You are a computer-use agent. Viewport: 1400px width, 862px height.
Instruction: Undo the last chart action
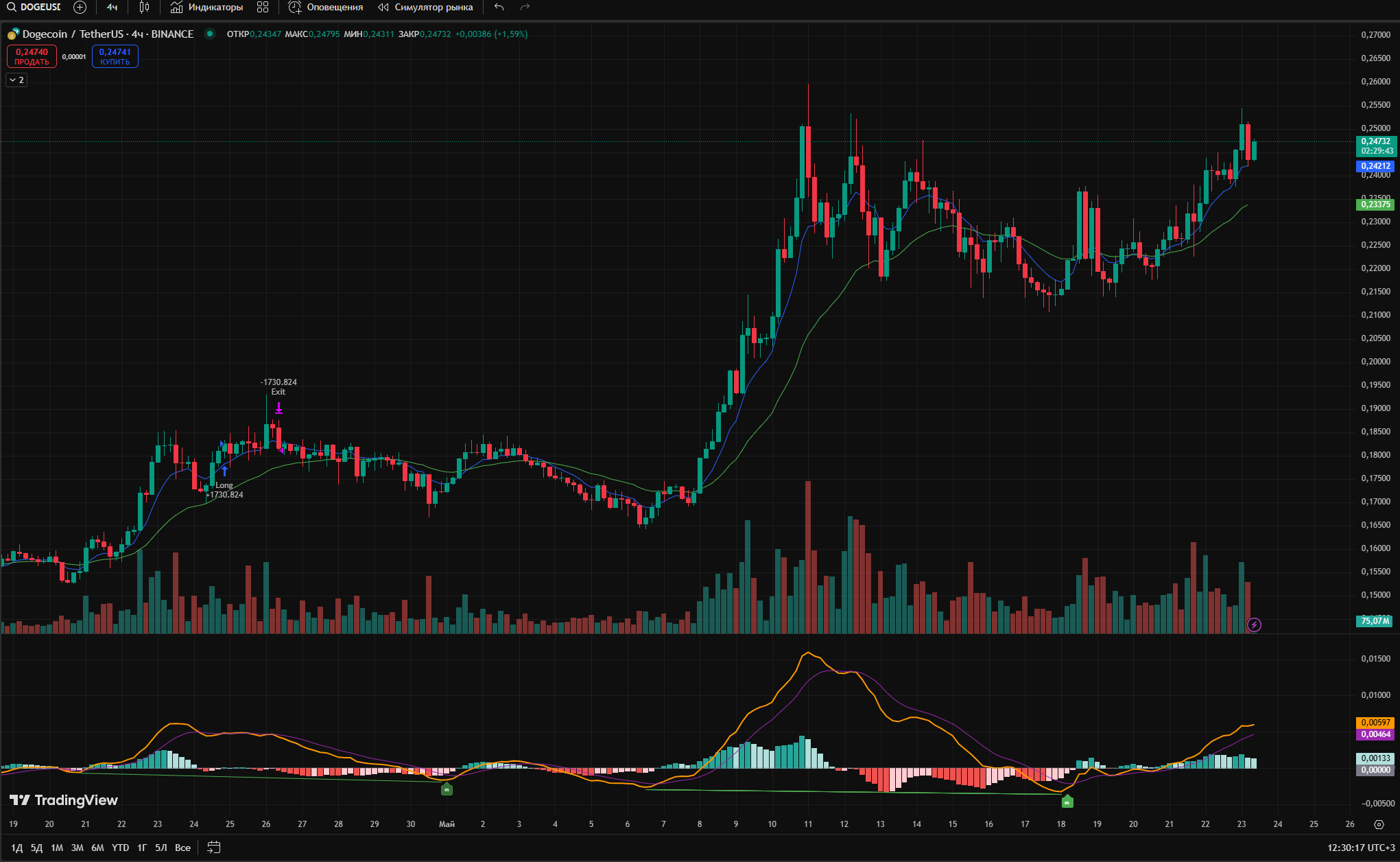click(499, 8)
